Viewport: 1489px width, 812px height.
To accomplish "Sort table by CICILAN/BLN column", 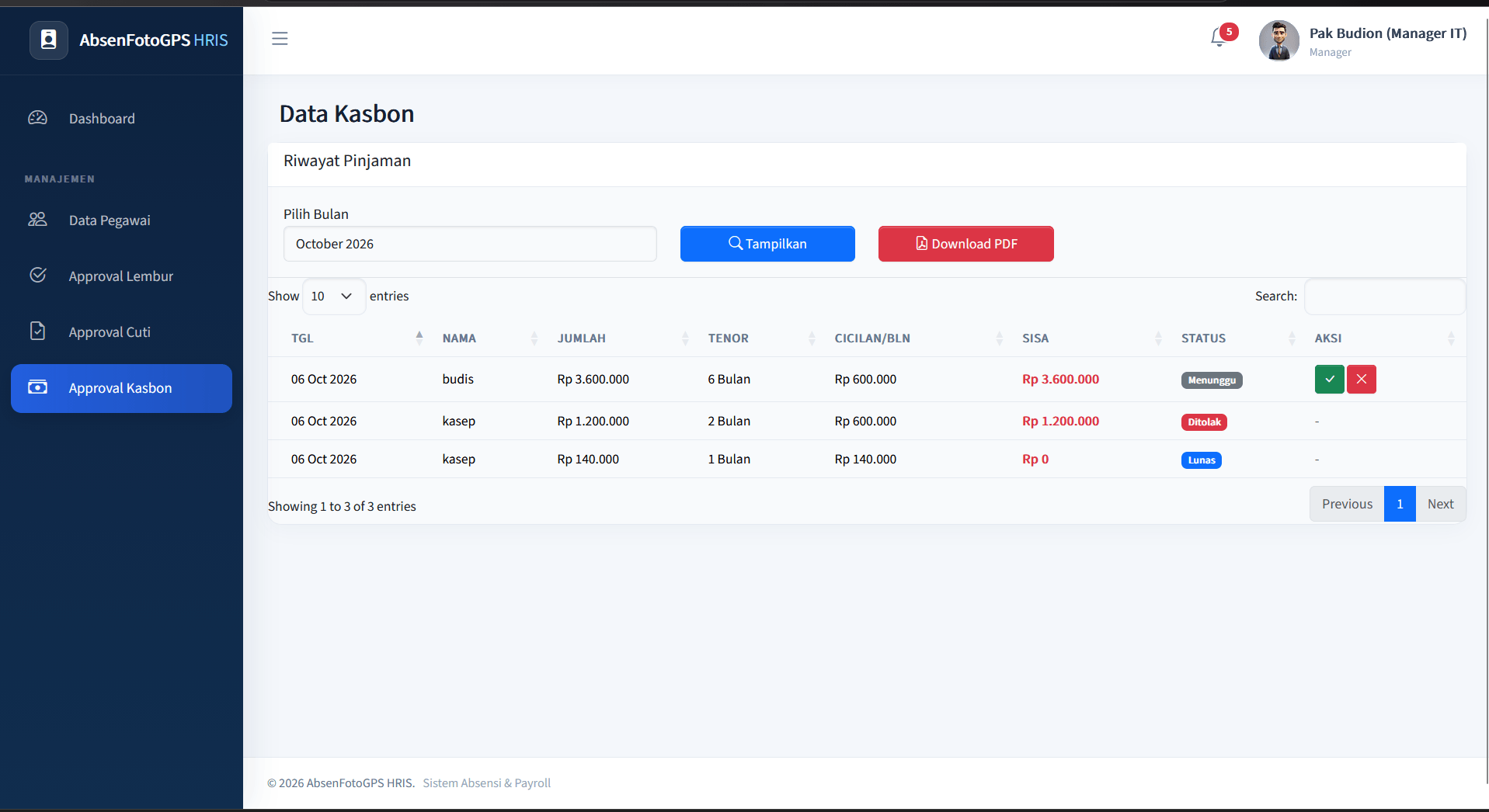I will (917, 338).
